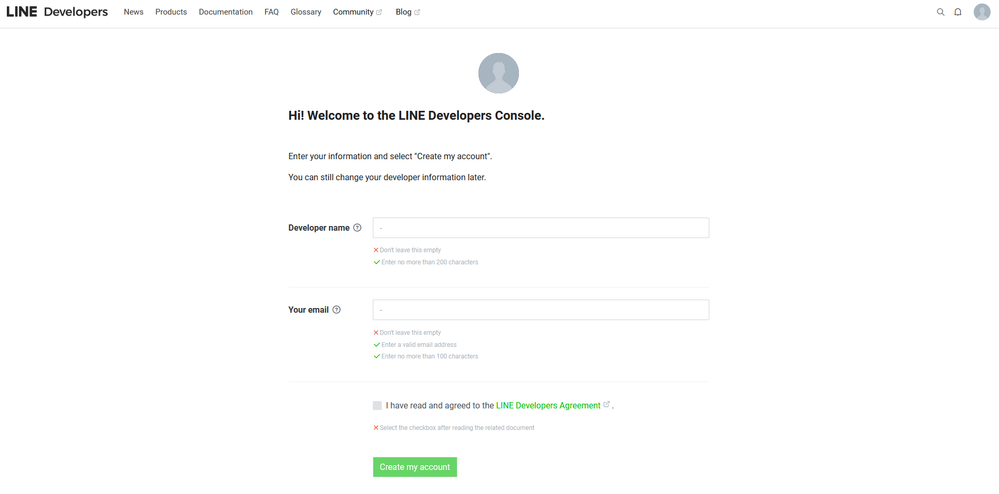This screenshot has height=494, width=999.
Task: Open the user avatar menu in header
Action: point(982,12)
